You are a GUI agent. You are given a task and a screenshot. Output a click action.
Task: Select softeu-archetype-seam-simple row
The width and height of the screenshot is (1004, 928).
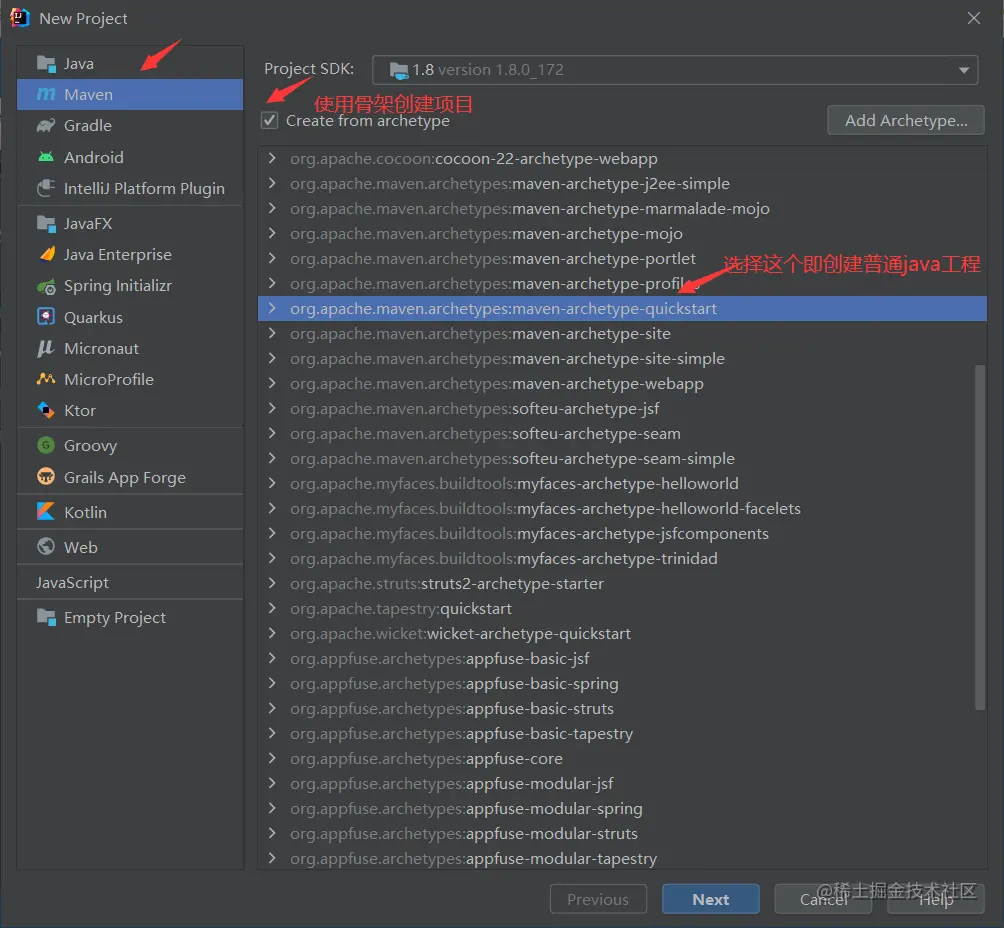click(x=622, y=458)
